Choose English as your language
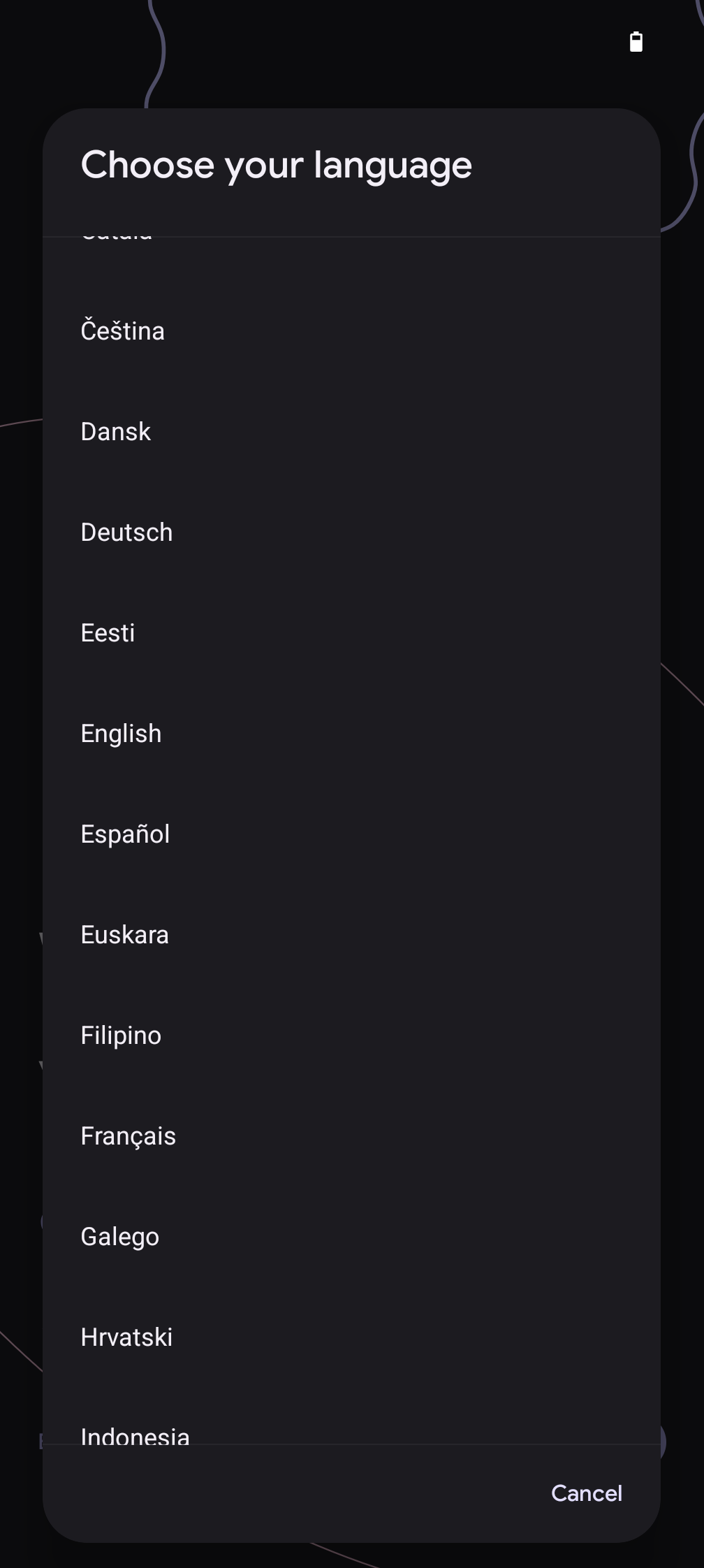Viewport: 704px width, 1568px height. pyautogui.click(x=121, y=734)
